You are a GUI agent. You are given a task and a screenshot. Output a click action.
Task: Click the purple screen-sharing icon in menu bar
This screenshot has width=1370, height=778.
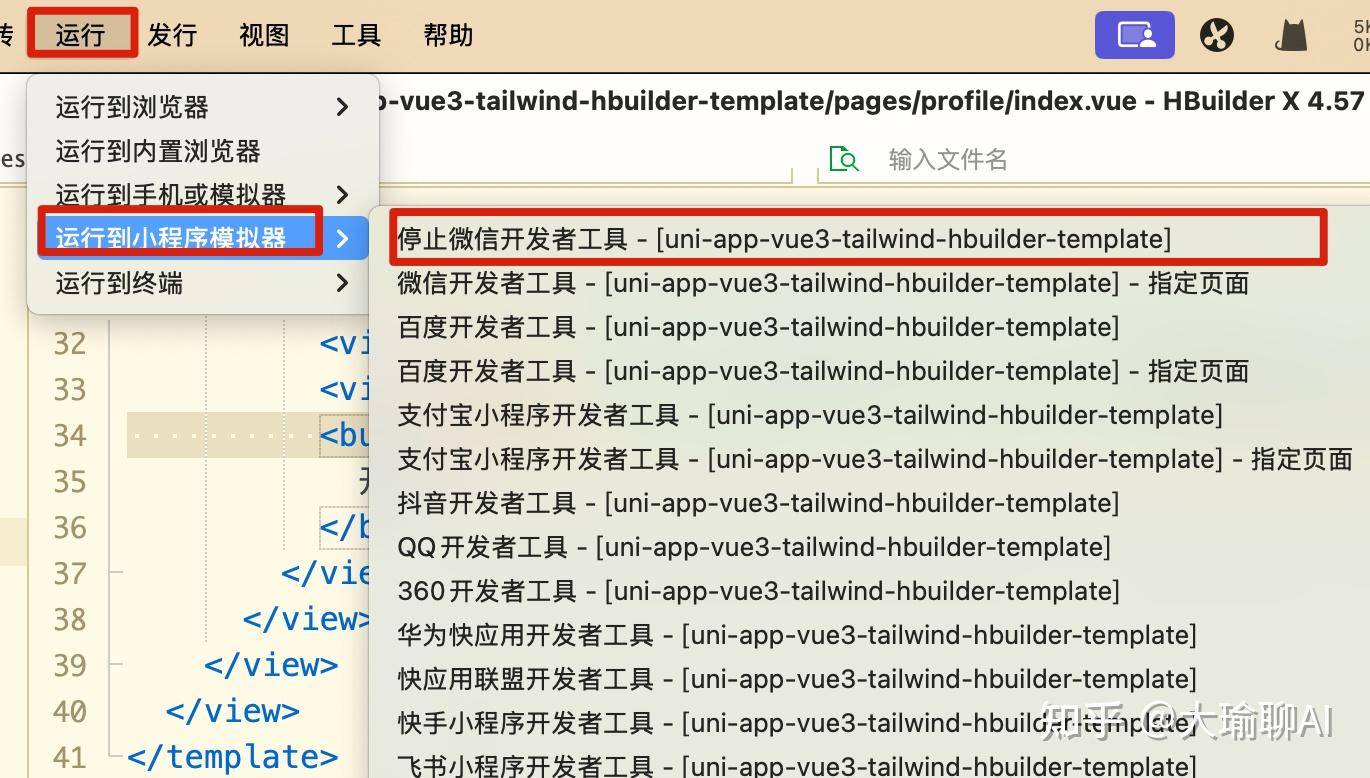pyautogui.click(x=1135, y=36)
